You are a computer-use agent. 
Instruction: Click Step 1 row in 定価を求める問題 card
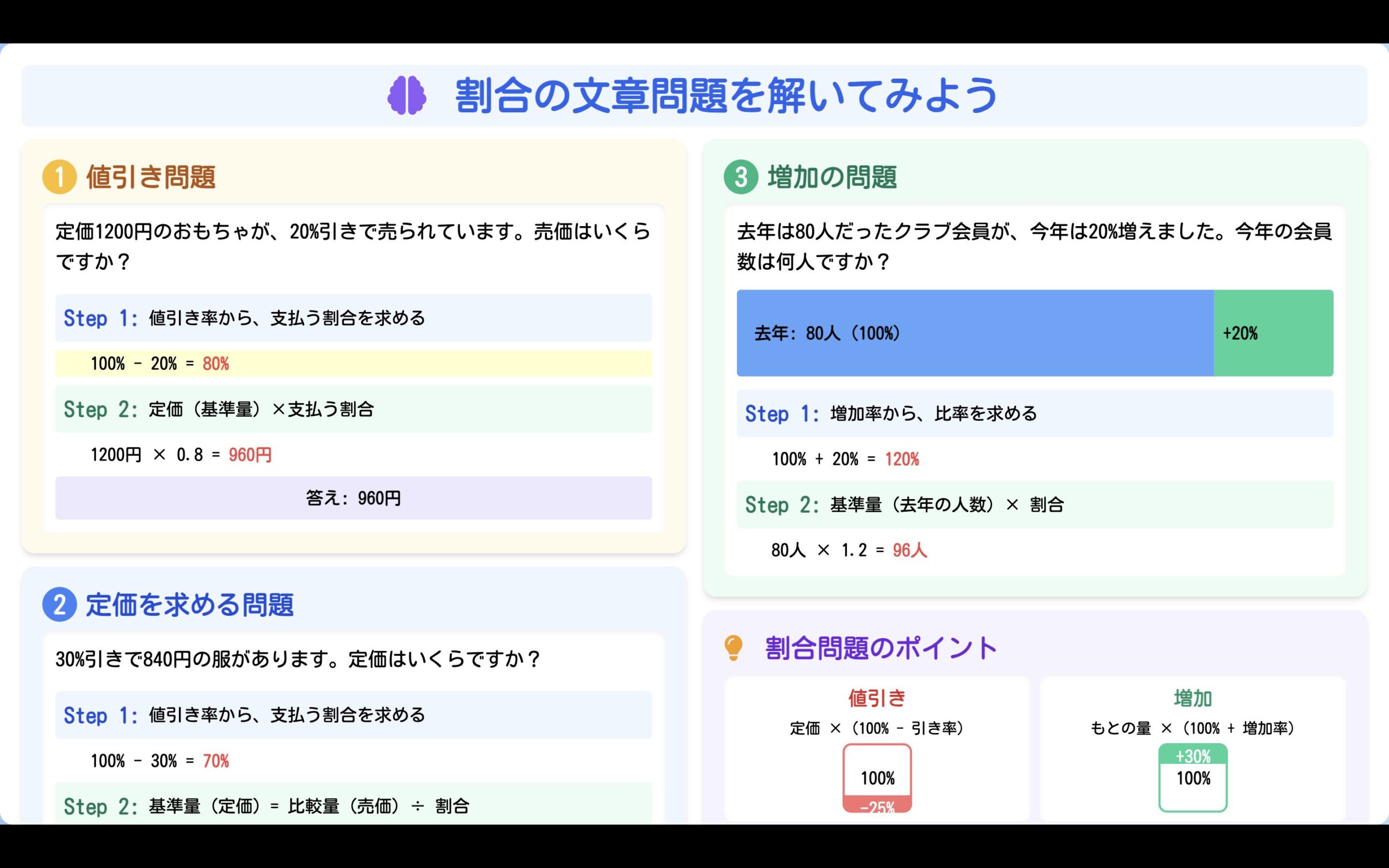tap(354, 716)
